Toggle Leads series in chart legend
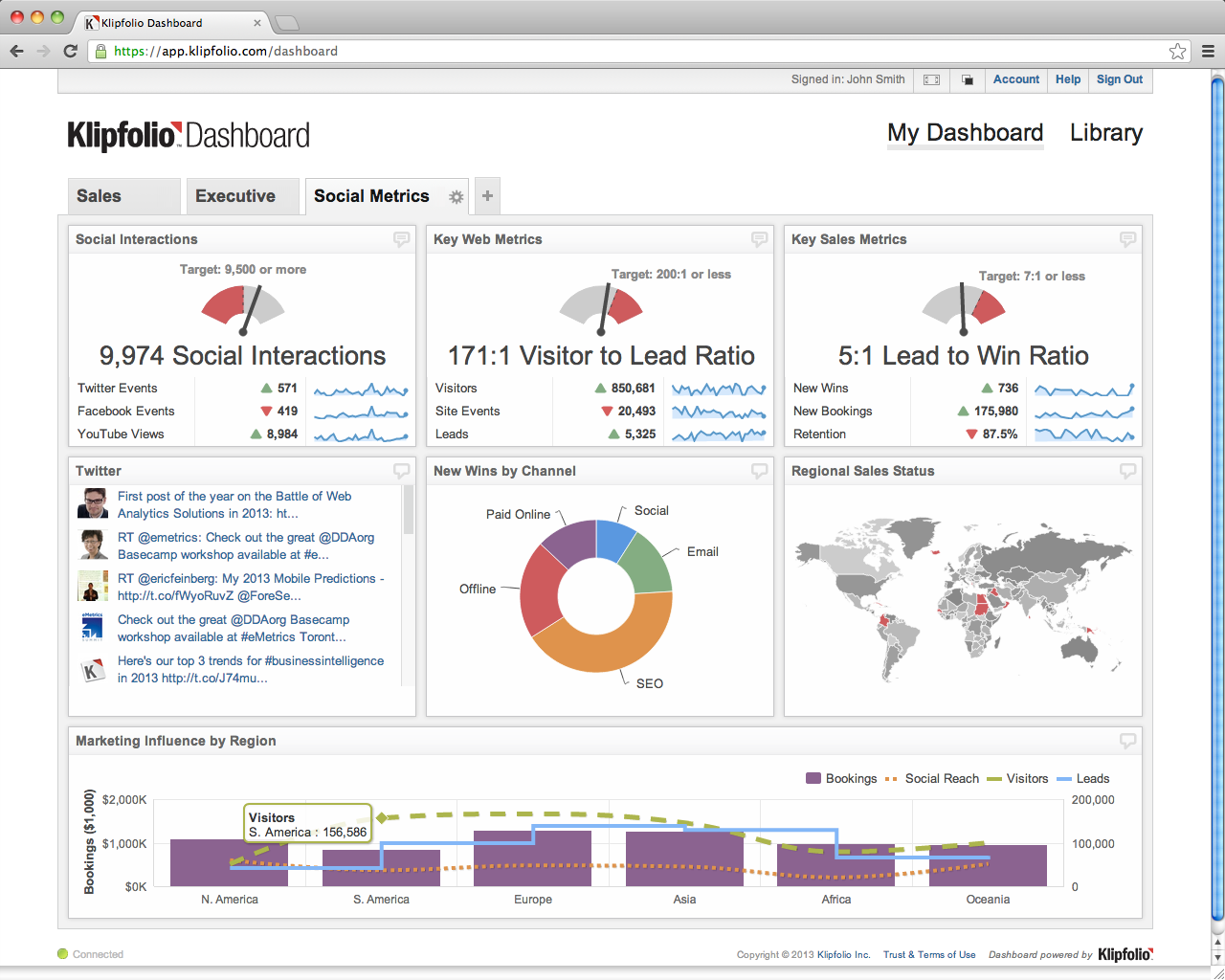 [x=1082, y=778]
